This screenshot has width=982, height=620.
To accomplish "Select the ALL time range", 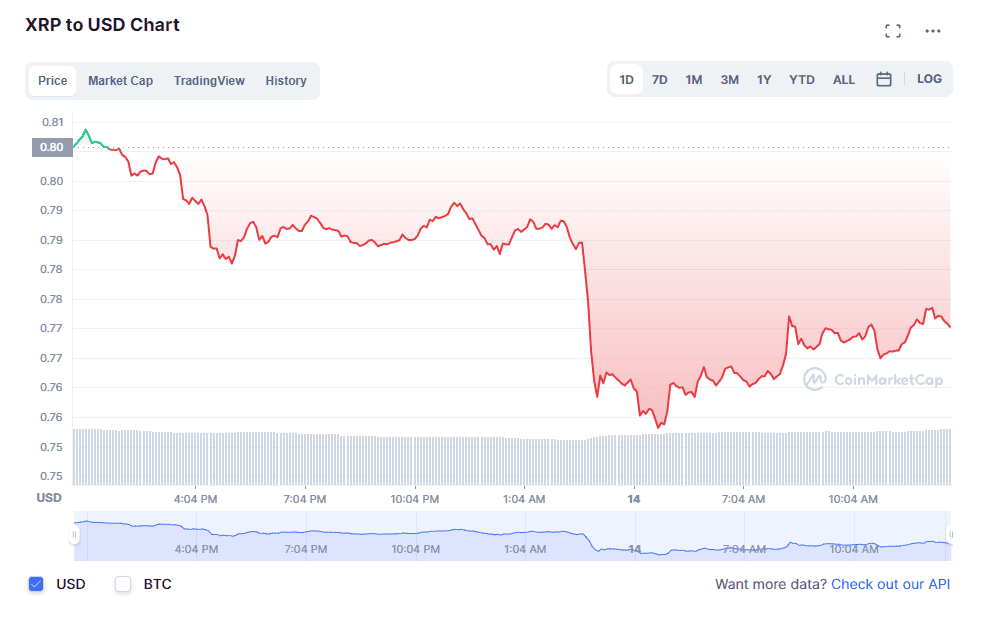I will tap(844, 78).
